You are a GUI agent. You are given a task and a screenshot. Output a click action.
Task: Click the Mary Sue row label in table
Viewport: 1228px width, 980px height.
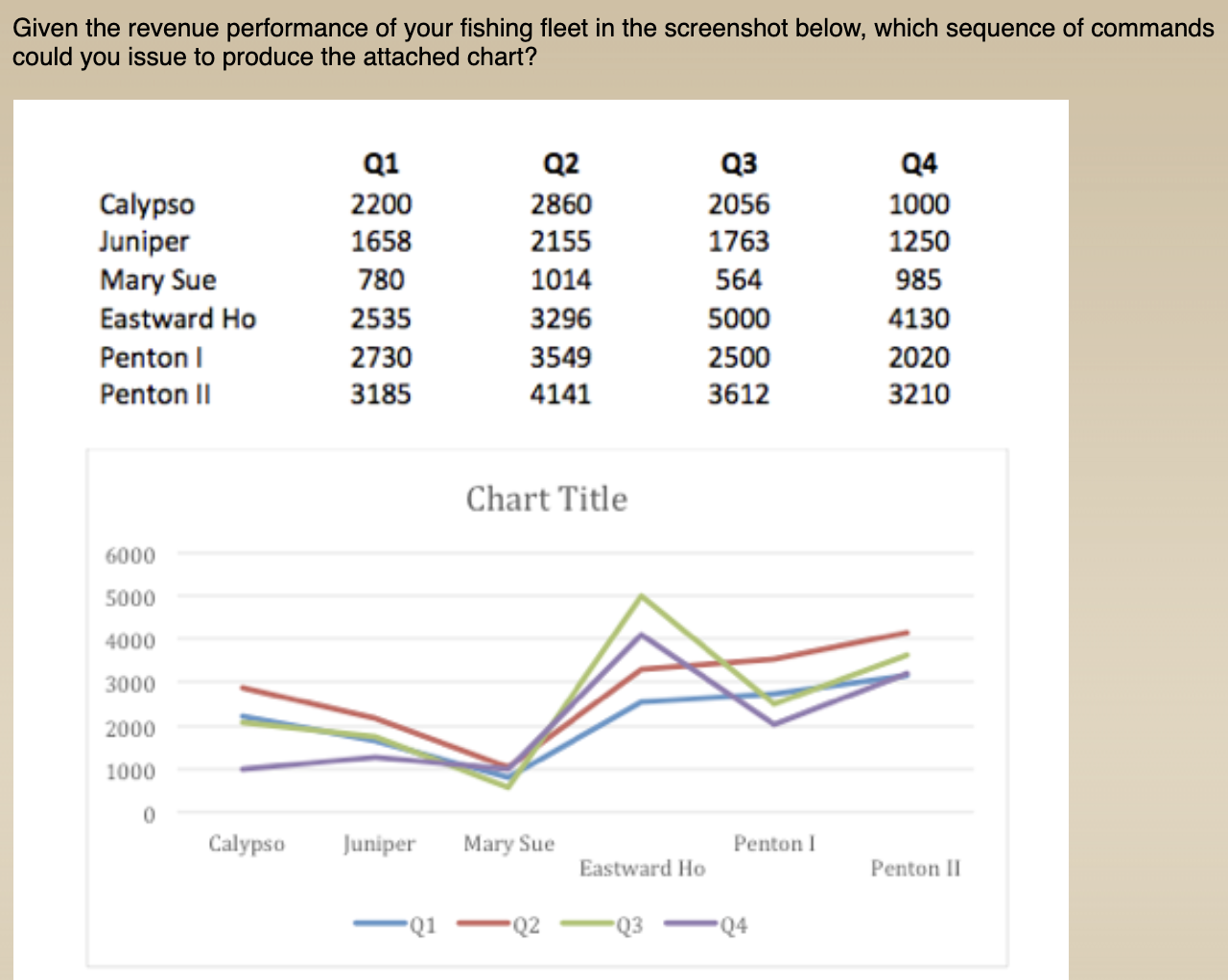point(158,280)
